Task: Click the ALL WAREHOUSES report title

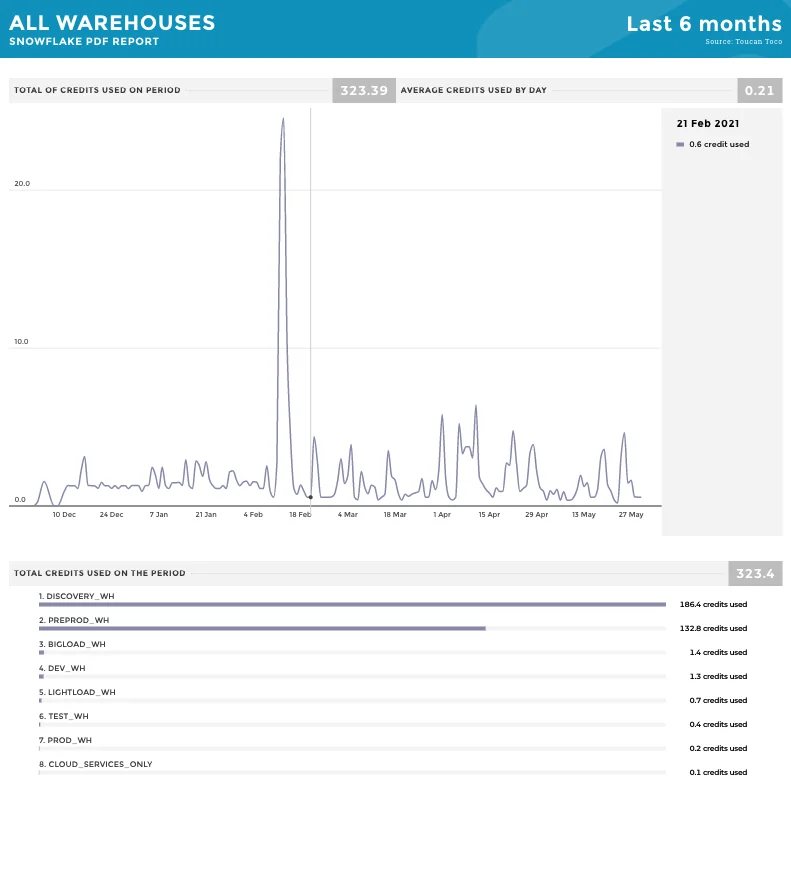Action: click(112, 22)
